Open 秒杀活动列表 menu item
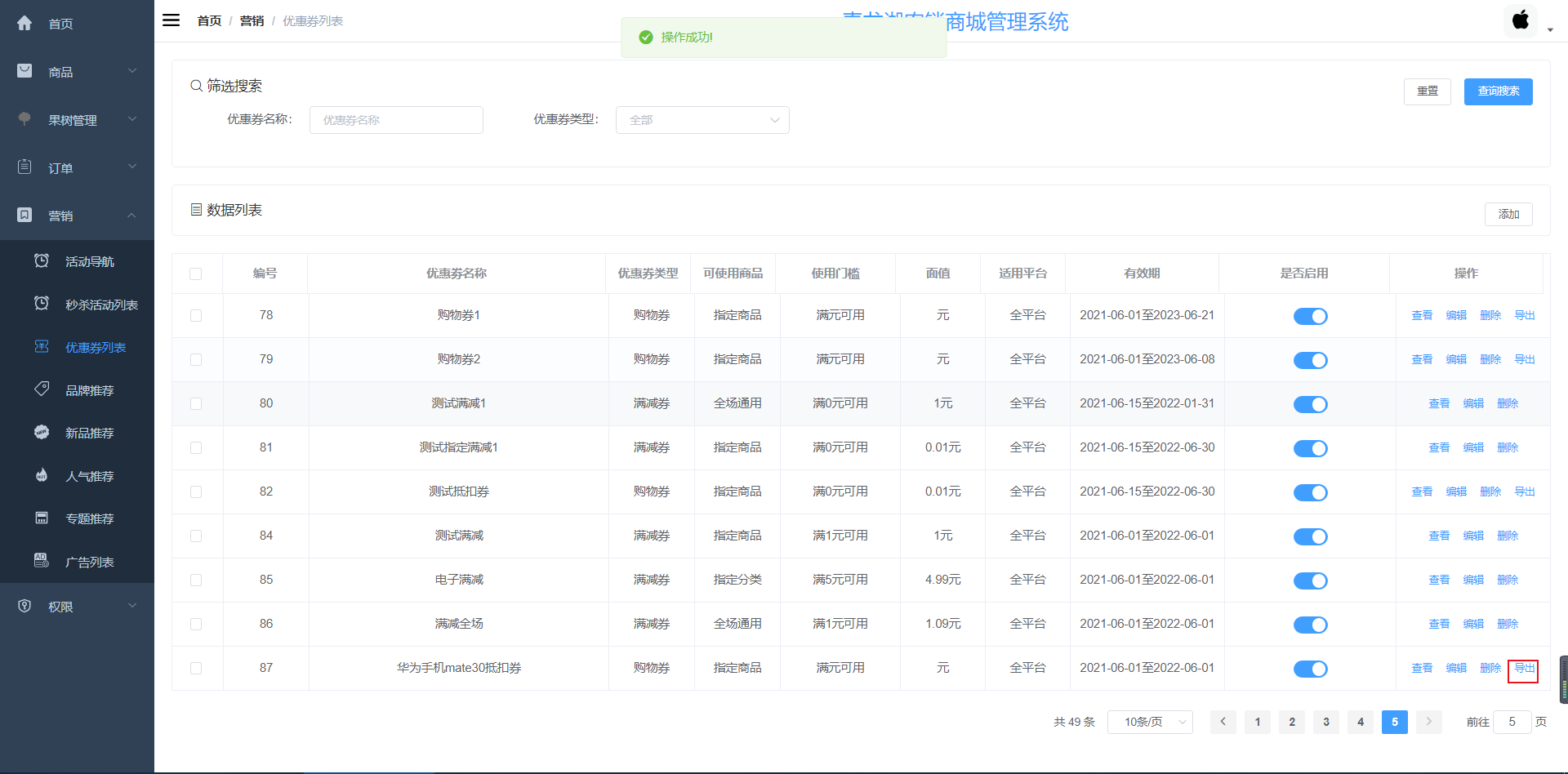Screen dimensions: 1568x774 click(x=77, y=305)
